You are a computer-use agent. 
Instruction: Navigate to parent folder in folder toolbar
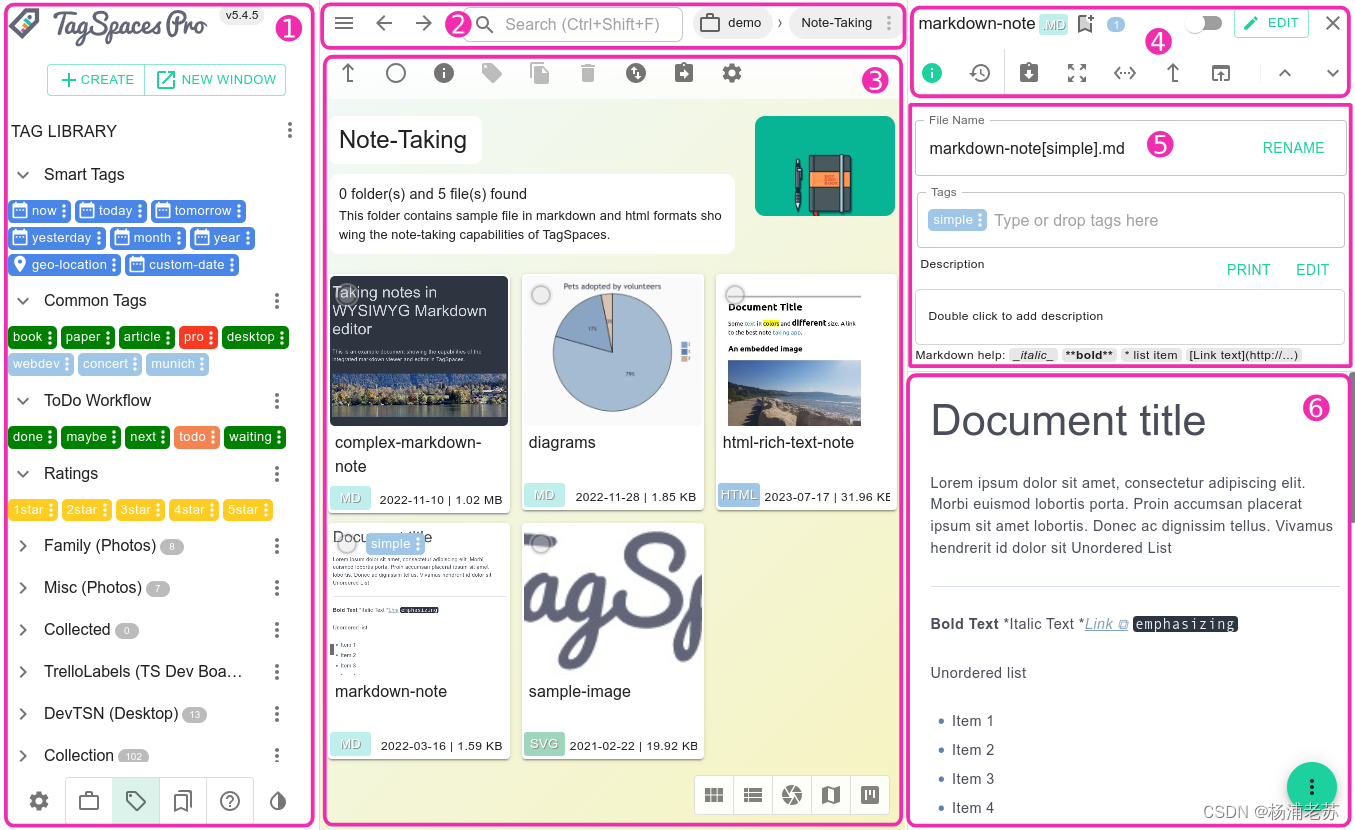pyautogui.click(x=348, y=73)
